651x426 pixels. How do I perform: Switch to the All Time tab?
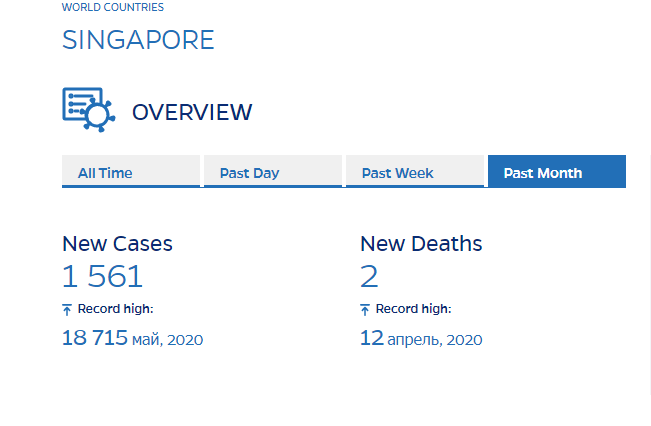click(131, 171)
